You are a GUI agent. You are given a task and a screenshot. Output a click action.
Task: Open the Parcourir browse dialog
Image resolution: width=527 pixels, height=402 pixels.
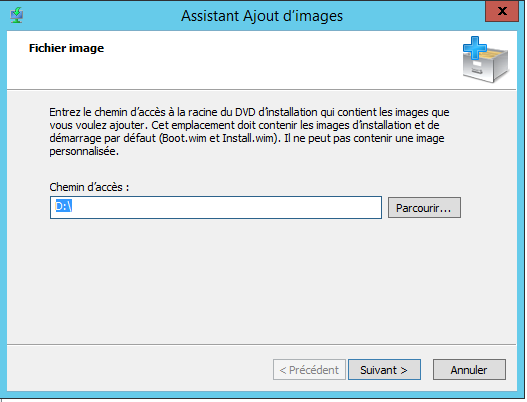424,208
